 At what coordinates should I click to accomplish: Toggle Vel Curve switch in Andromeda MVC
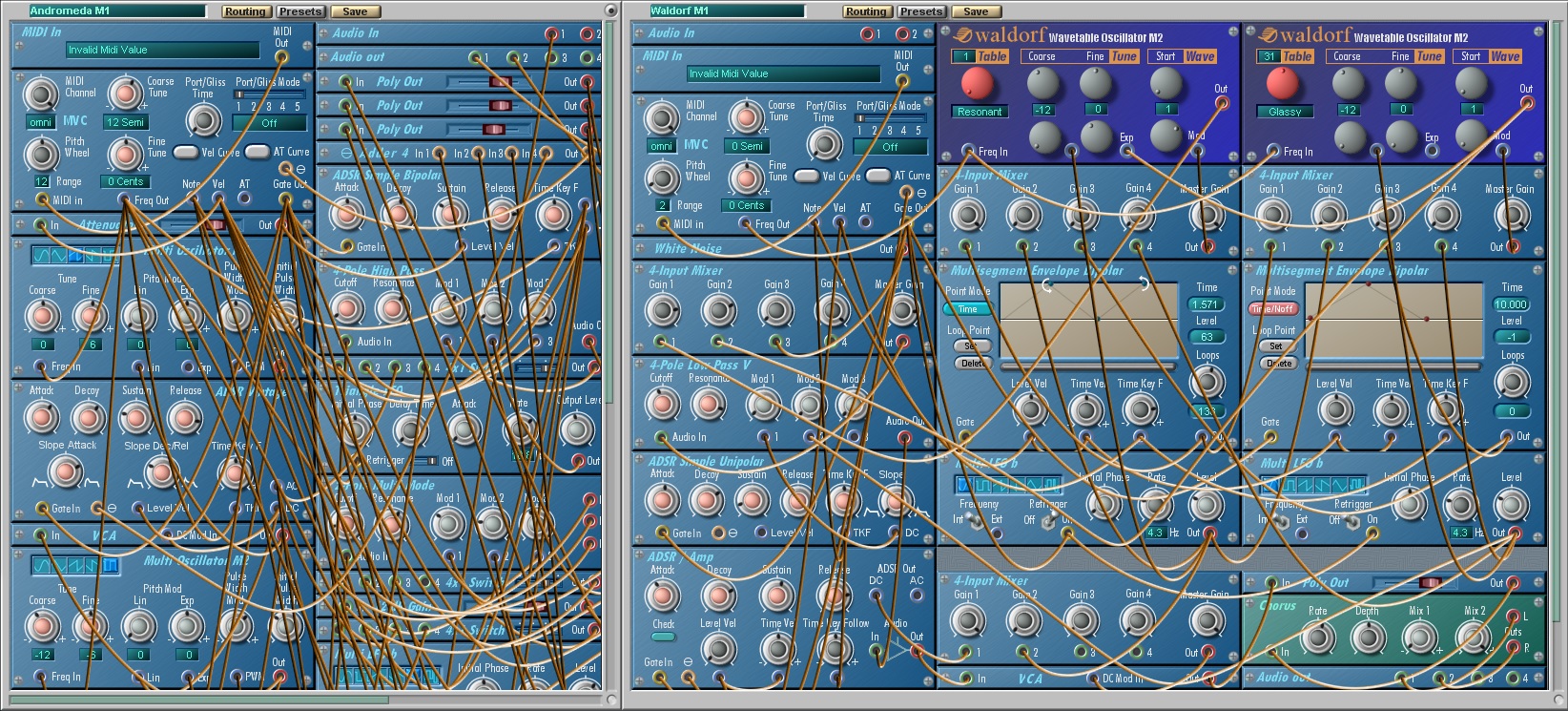(185, 152)
